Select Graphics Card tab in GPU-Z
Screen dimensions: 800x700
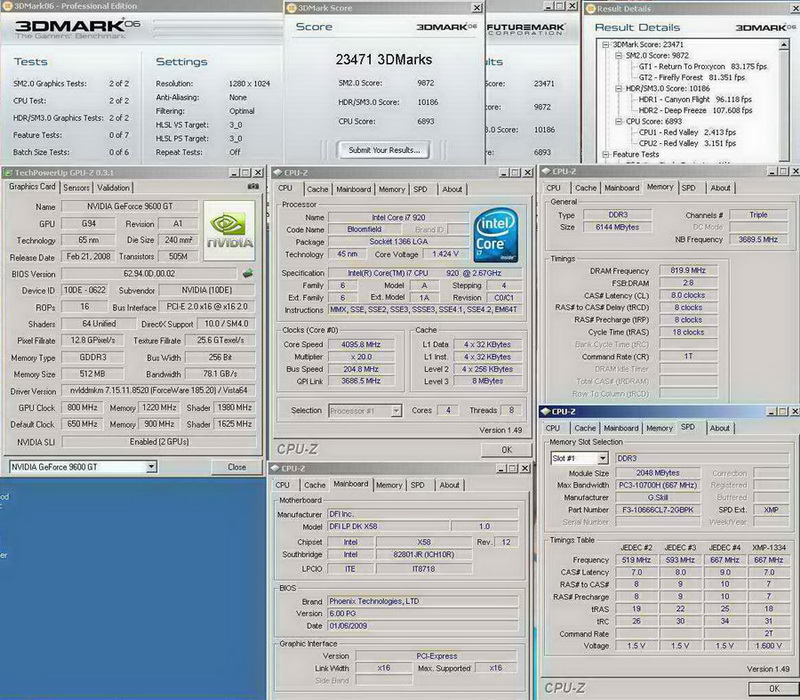32,187
